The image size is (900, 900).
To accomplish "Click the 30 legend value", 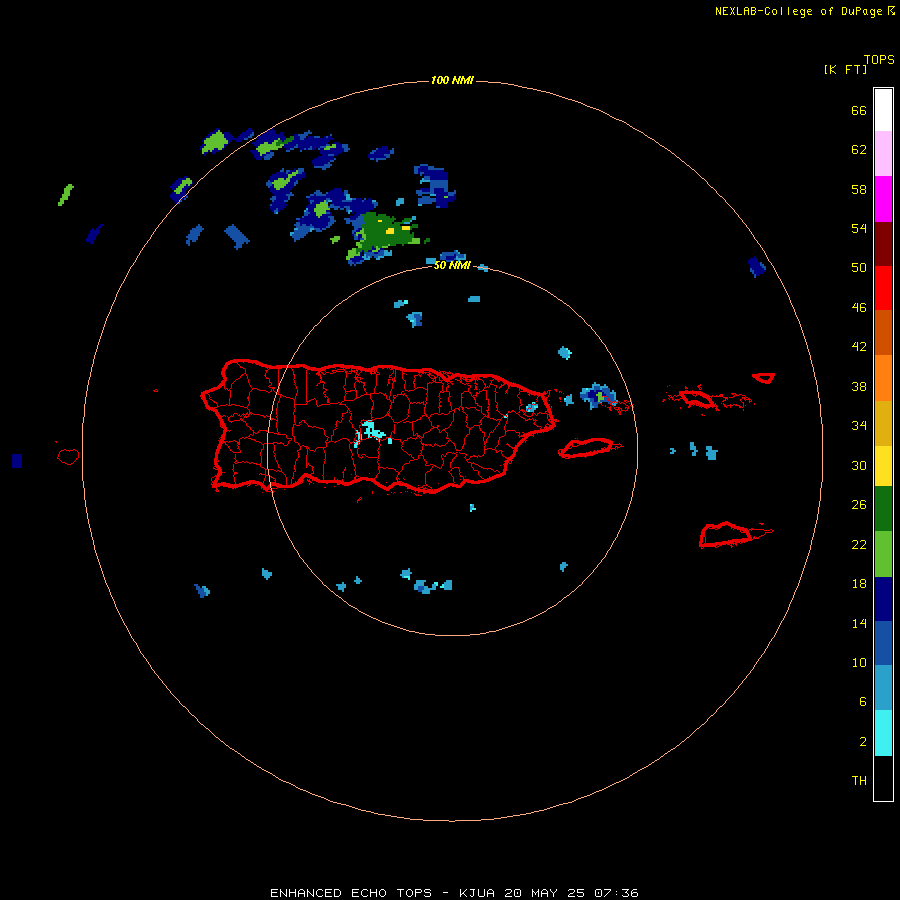I will (859, 465).
